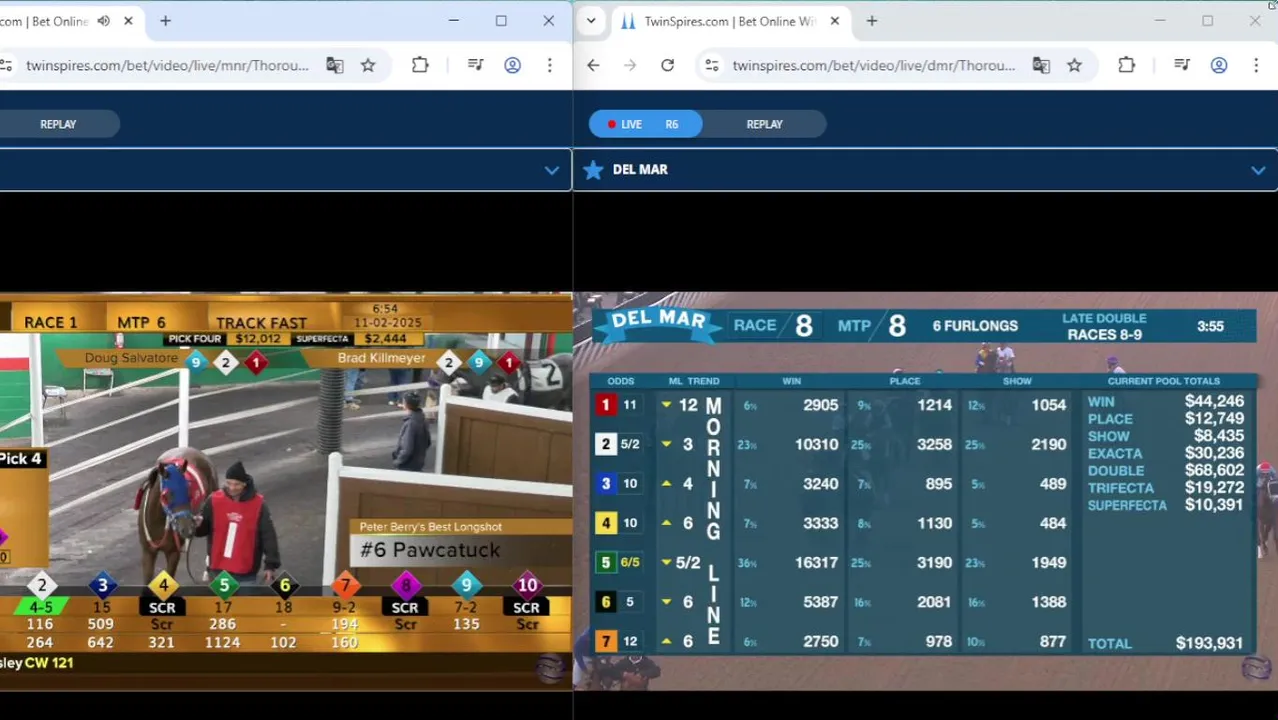Select REPLAY in the left window
This screenshot has width=1278, height=720.
pos(58,124)
